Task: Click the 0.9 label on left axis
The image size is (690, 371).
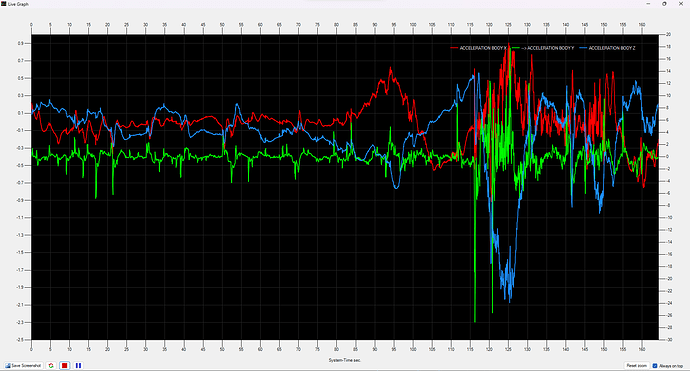Action: click(x=21, y=43)
